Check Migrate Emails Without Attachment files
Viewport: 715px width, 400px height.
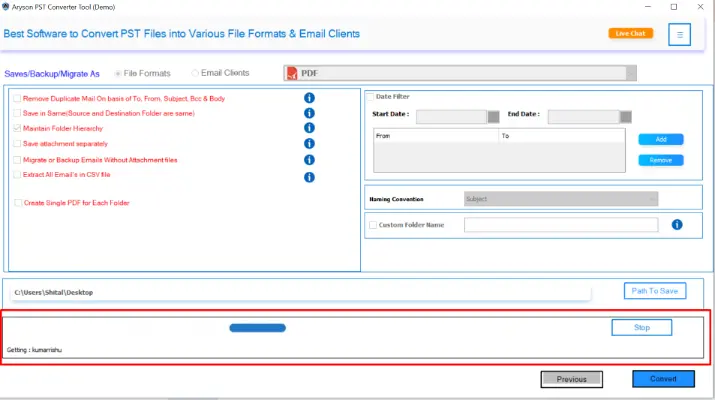[17, 160]
